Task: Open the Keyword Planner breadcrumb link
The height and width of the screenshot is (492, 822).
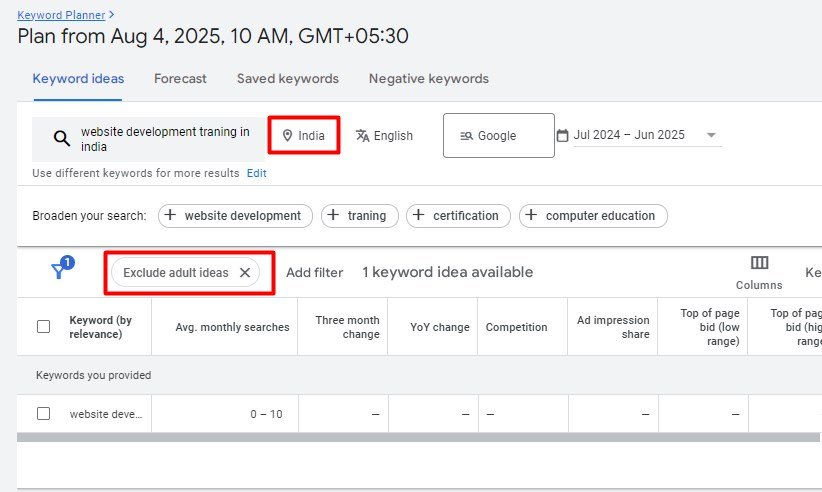Action: pyautogui.click(x=61, y=15)
